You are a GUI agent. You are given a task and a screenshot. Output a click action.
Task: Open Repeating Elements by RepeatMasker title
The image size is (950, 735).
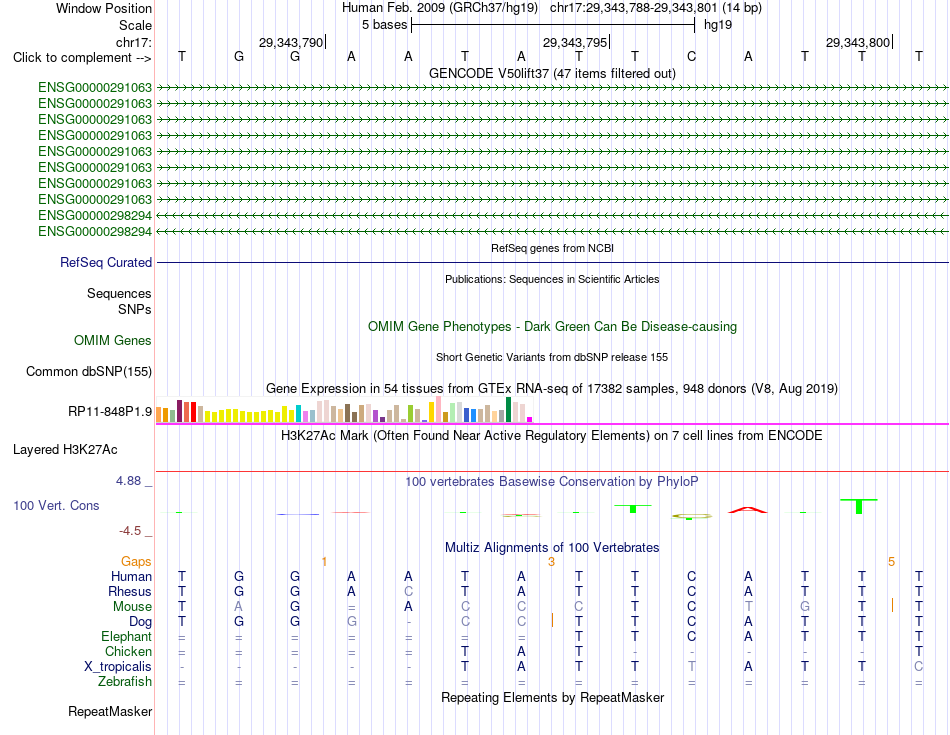(x=552, y=698)
